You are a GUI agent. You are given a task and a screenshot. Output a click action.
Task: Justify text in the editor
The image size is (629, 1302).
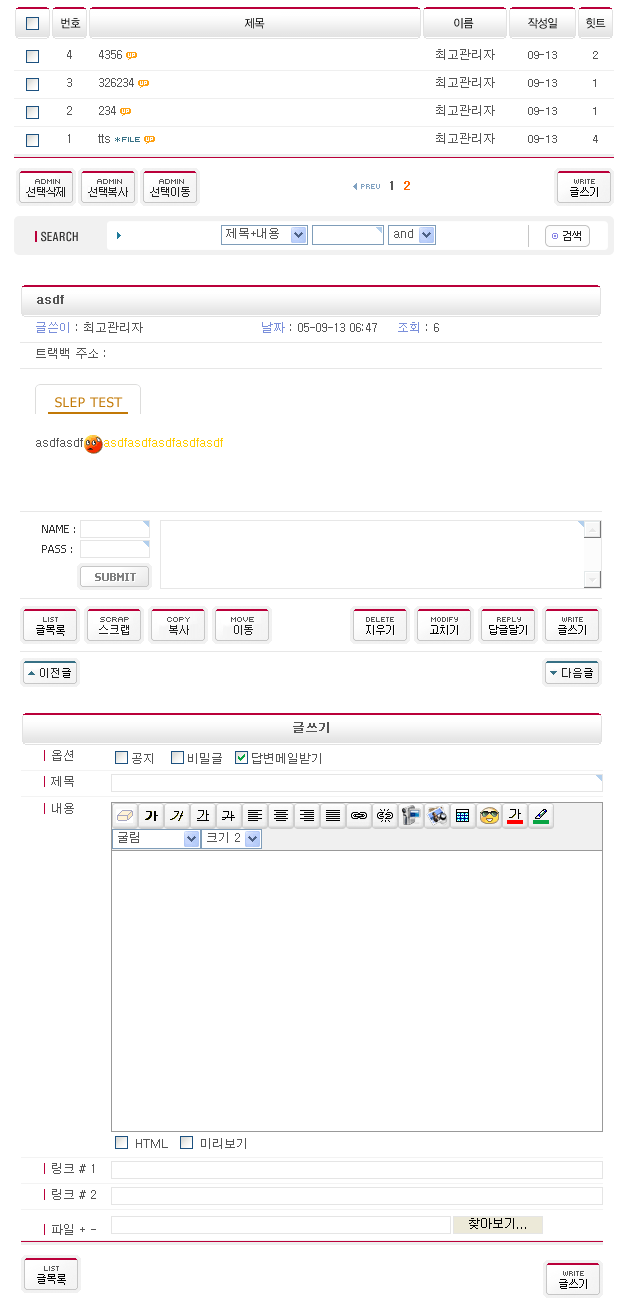(333, 816)
